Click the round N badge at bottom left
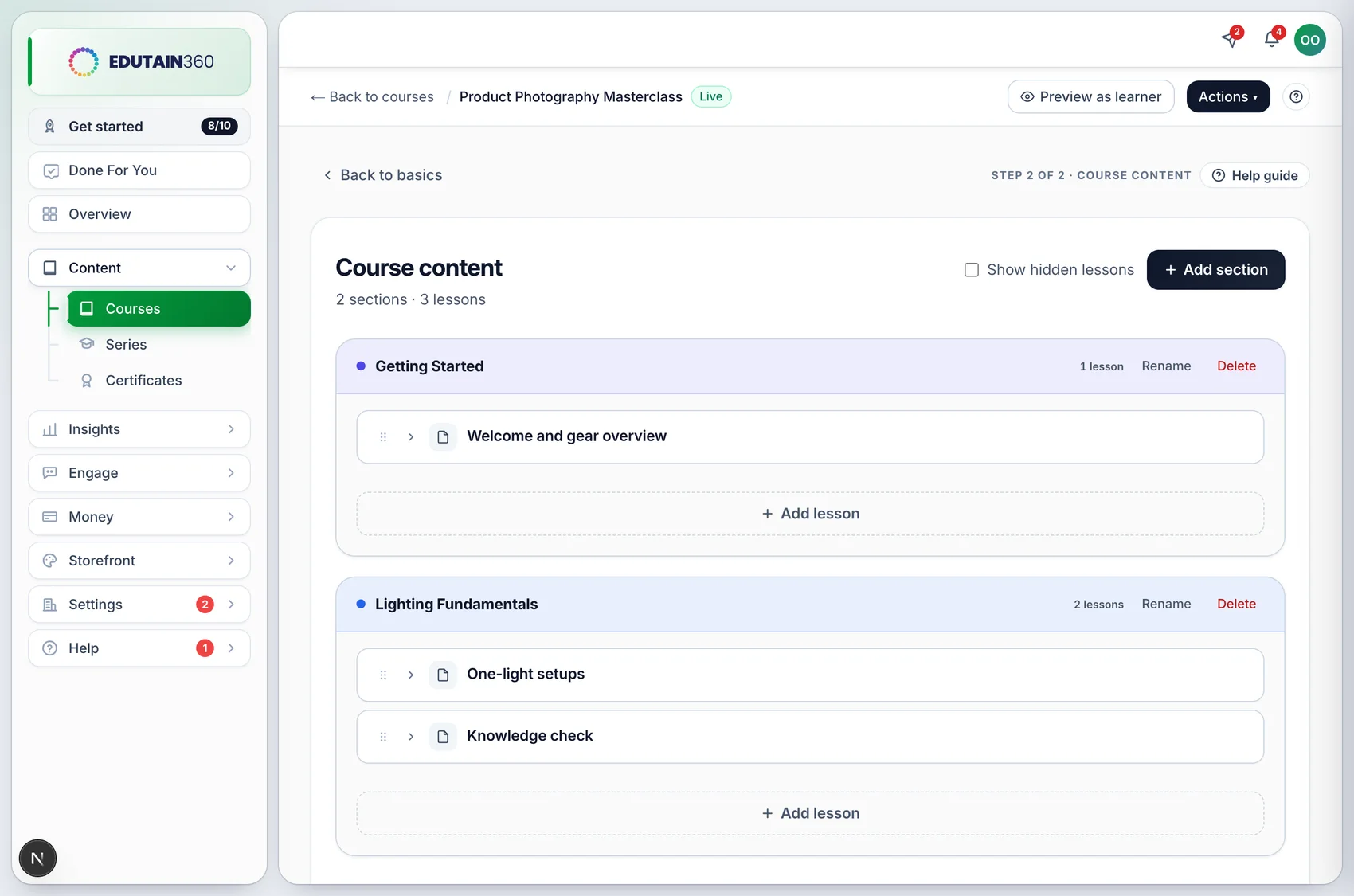This screenshot has width=1354, height=896. 37,859
